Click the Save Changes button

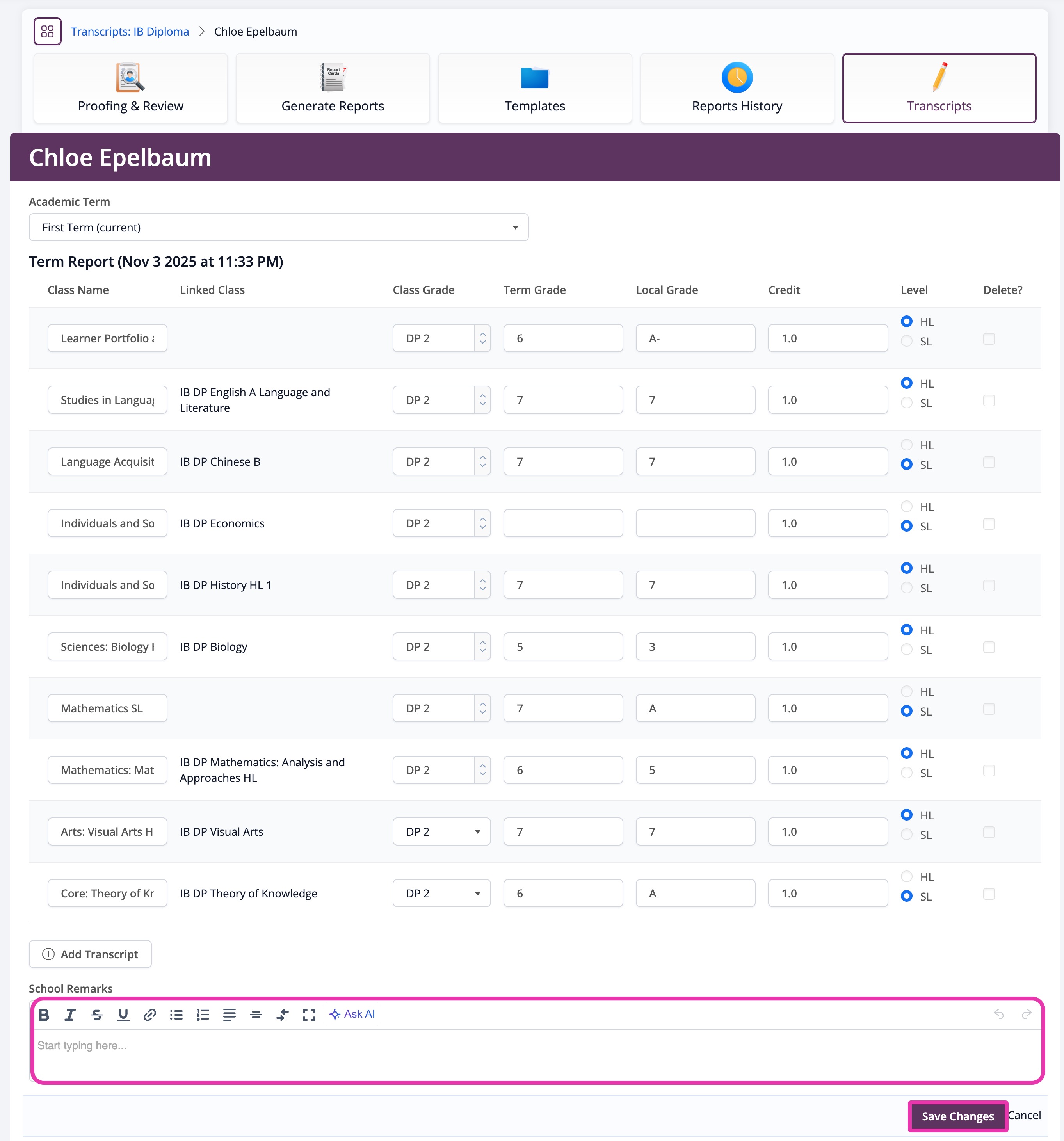tap(957, 1116)
